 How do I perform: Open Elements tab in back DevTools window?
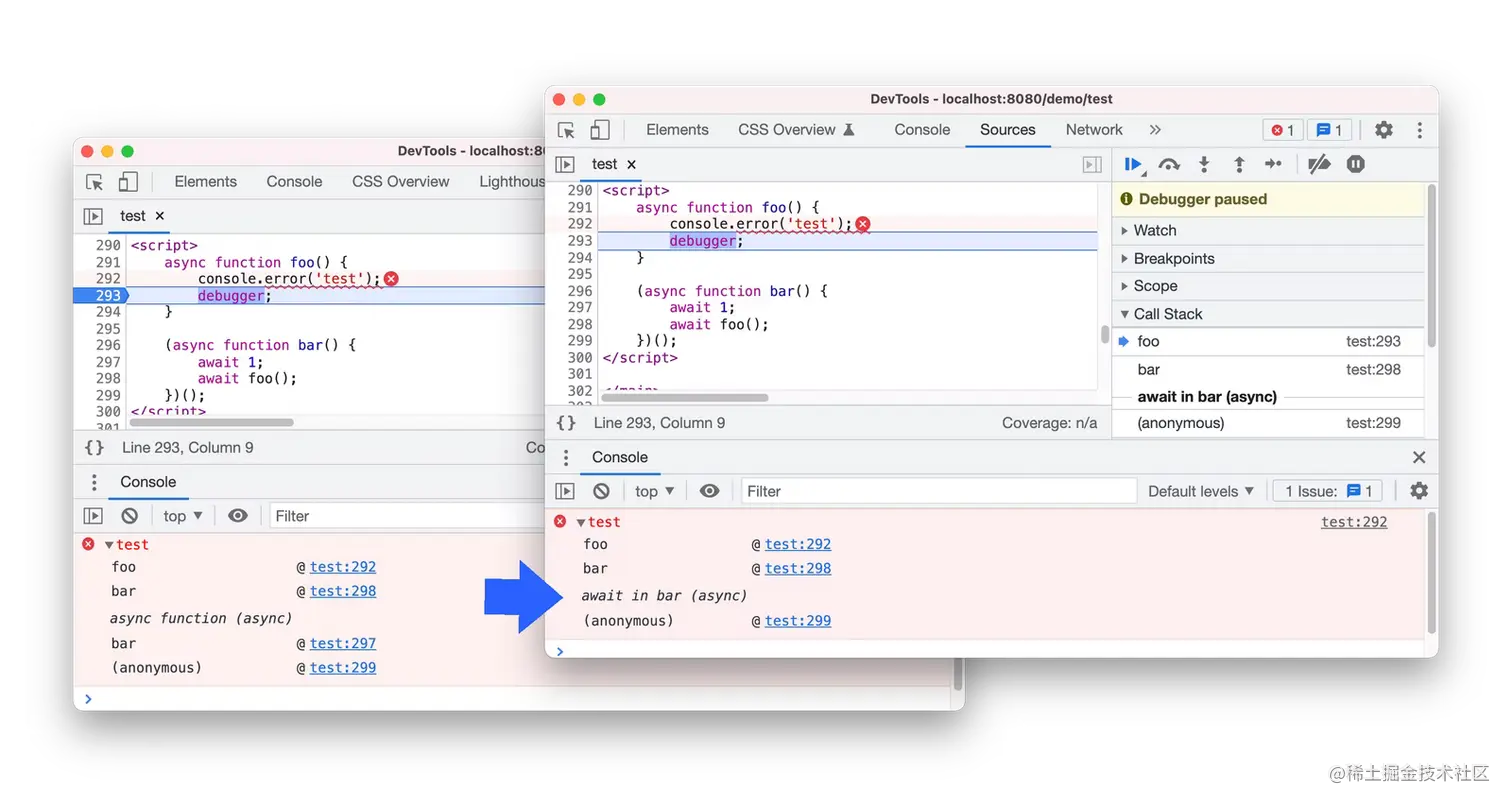[205, 182]
